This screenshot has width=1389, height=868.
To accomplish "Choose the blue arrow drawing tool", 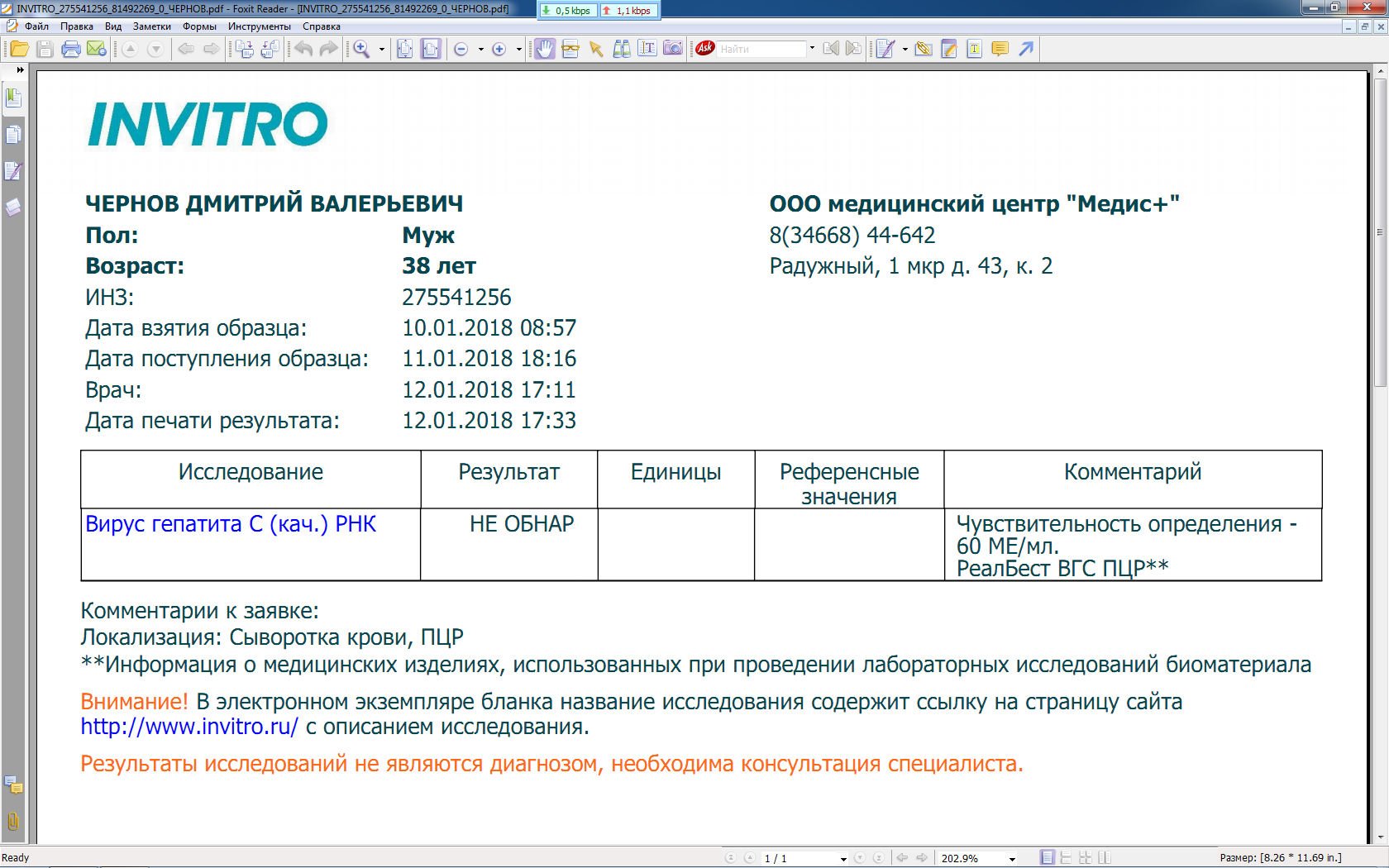I will pyautogui.click(x=1026, y=50).
